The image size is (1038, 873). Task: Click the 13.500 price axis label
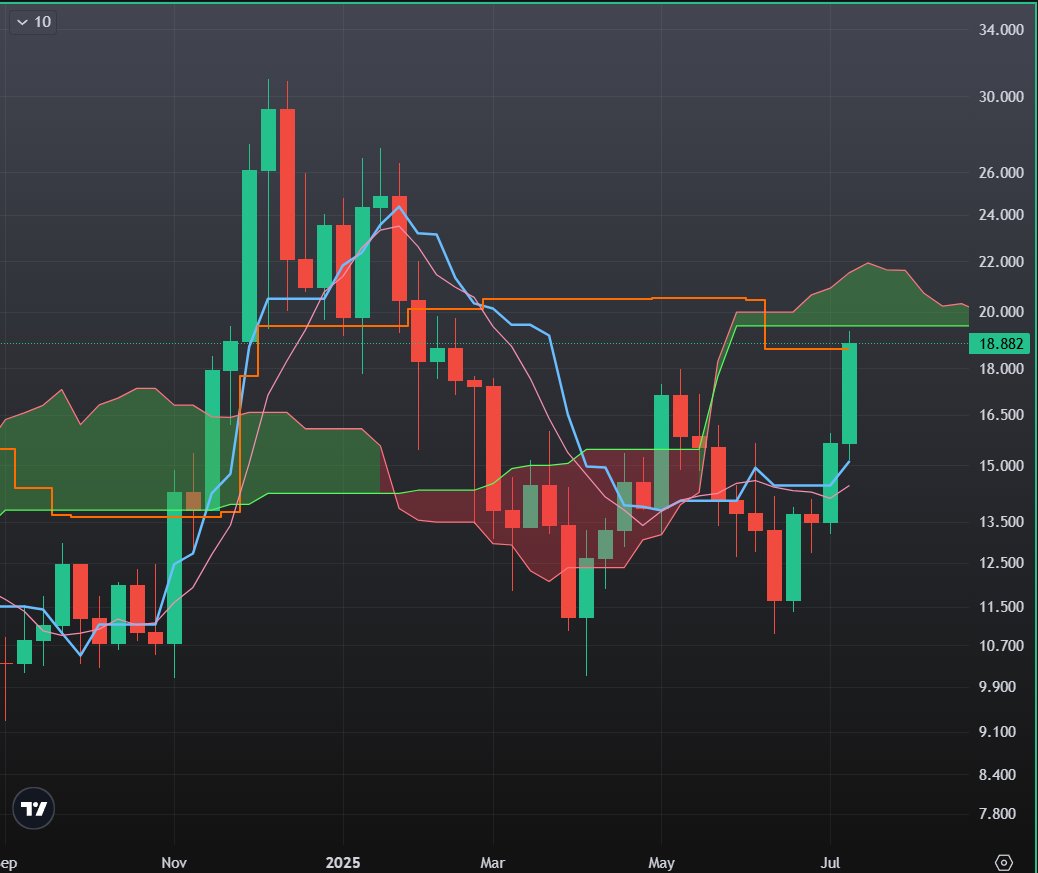tap(1001, 522)
